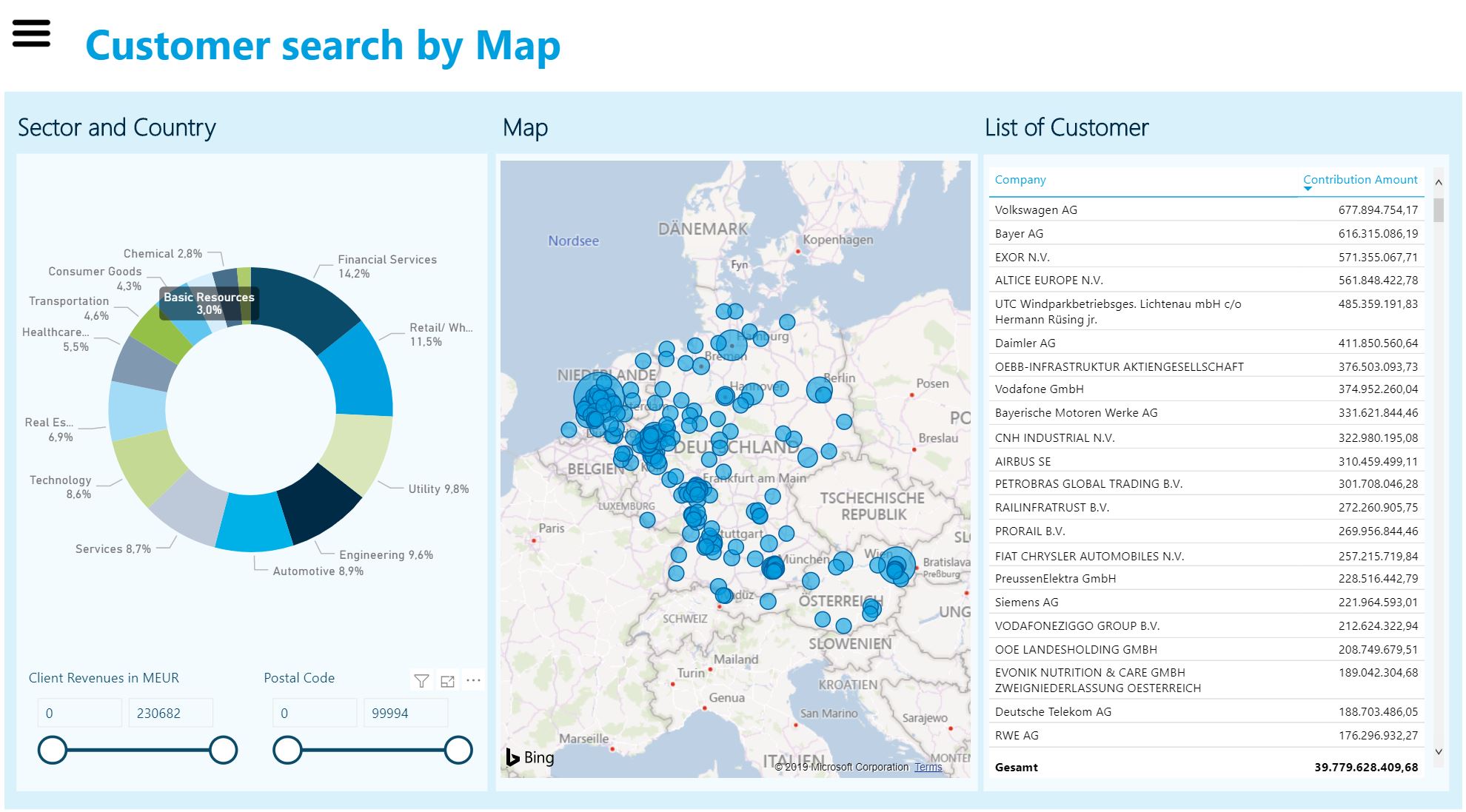Click the right handle of the Client Revenues slider
The image size is (1466, 812).
pyautogui.click(x=223, y=750)
